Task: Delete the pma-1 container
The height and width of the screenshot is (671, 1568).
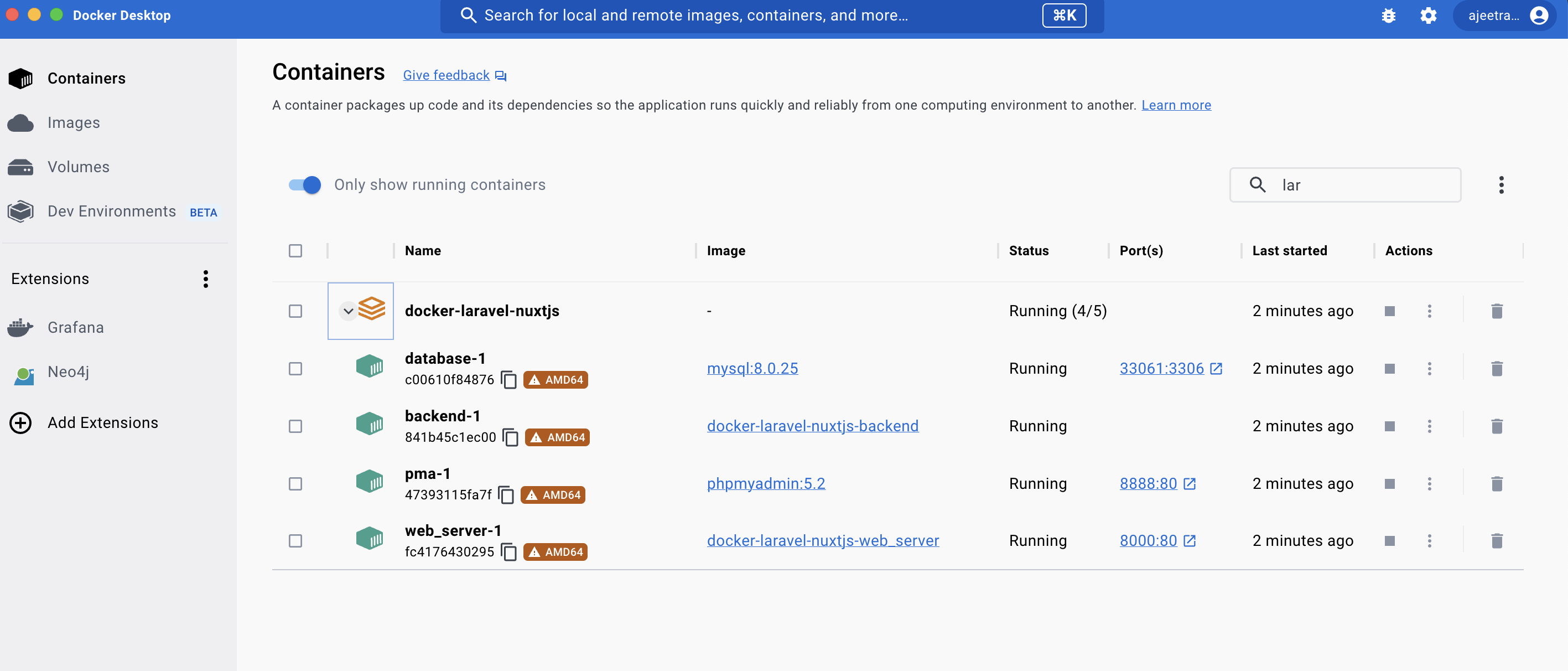Action: pyautogui.click(x=1497, y=483)
